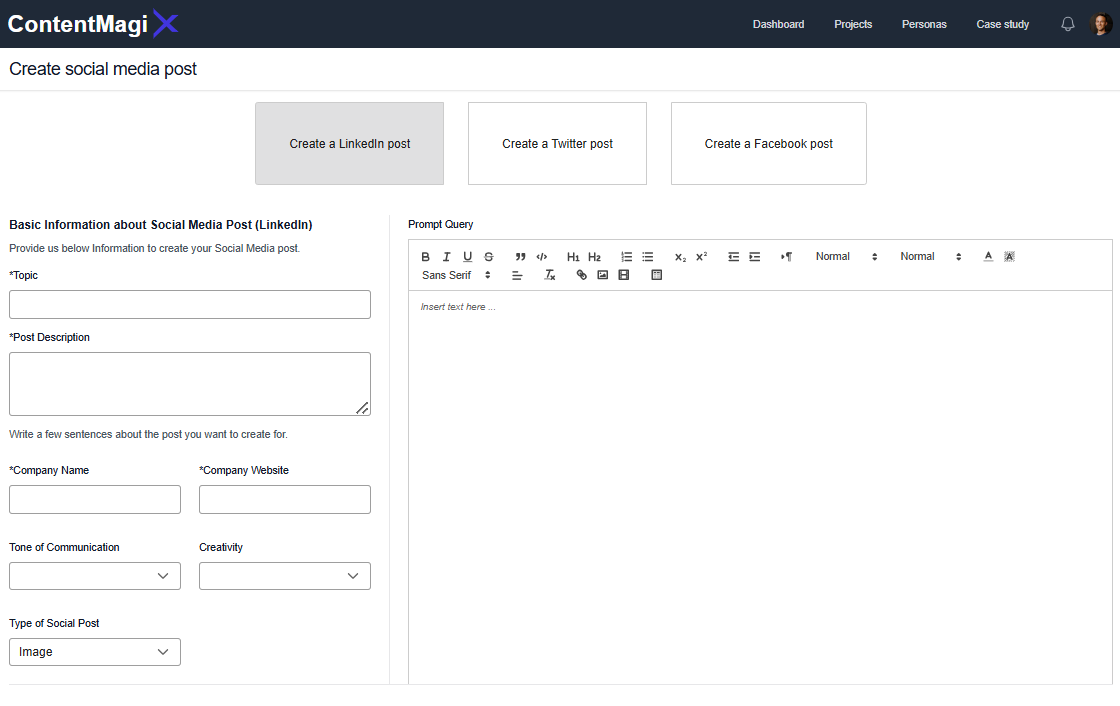This screenshot has height=706, width=1120.
Task: Open the text background color picker
Action: pos(1009,257)
